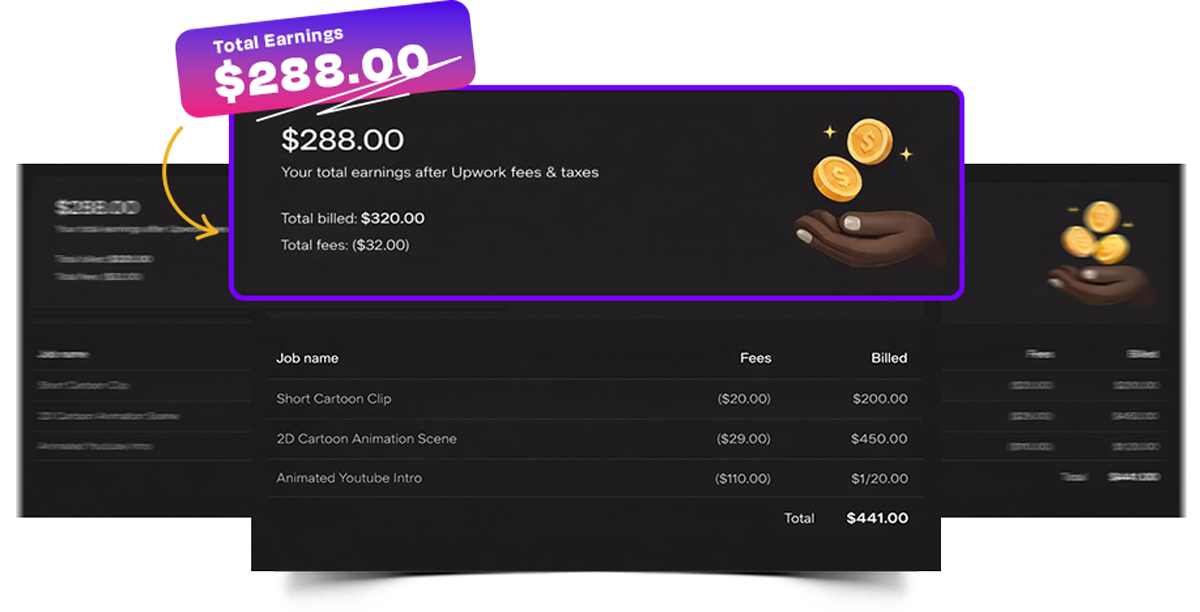
Task: Click the ($20.00) fee amount
Action: tap(744, 399)
